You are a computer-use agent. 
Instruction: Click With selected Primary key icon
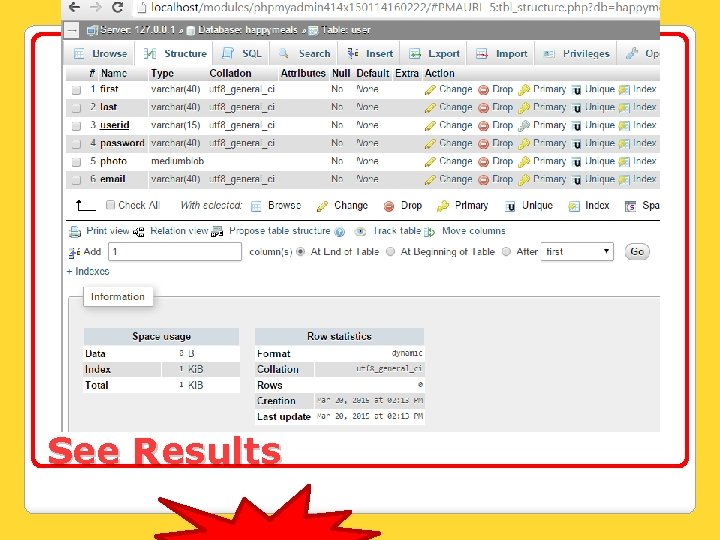(443, 207)
